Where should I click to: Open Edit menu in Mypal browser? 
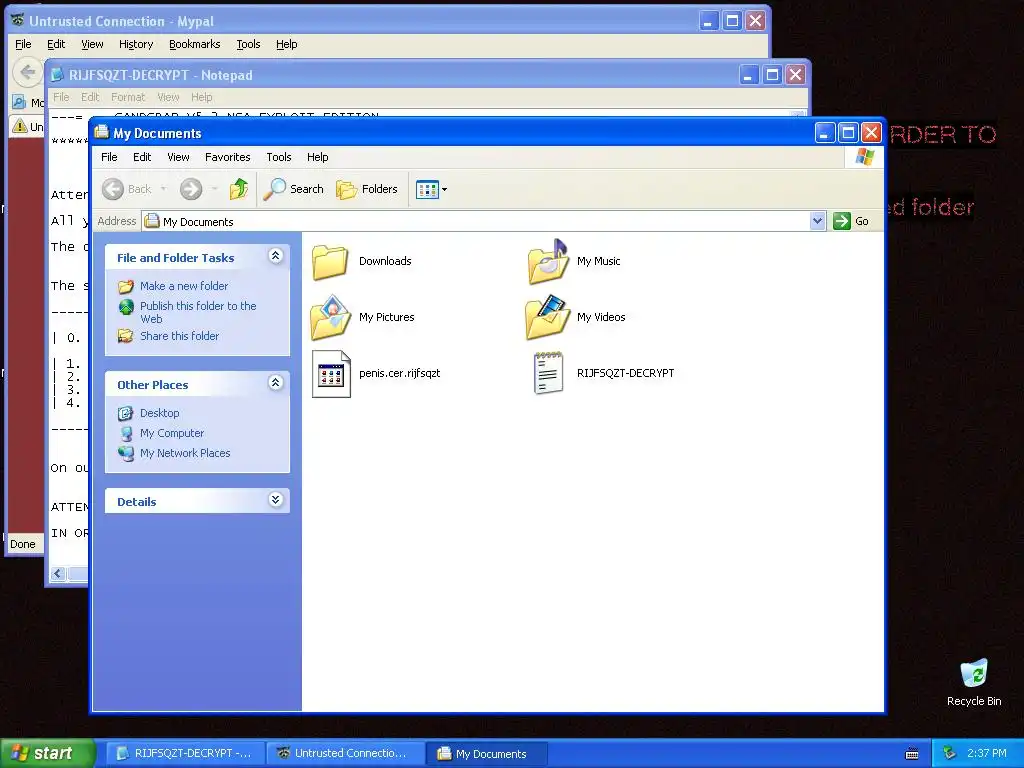pos(56,44)
